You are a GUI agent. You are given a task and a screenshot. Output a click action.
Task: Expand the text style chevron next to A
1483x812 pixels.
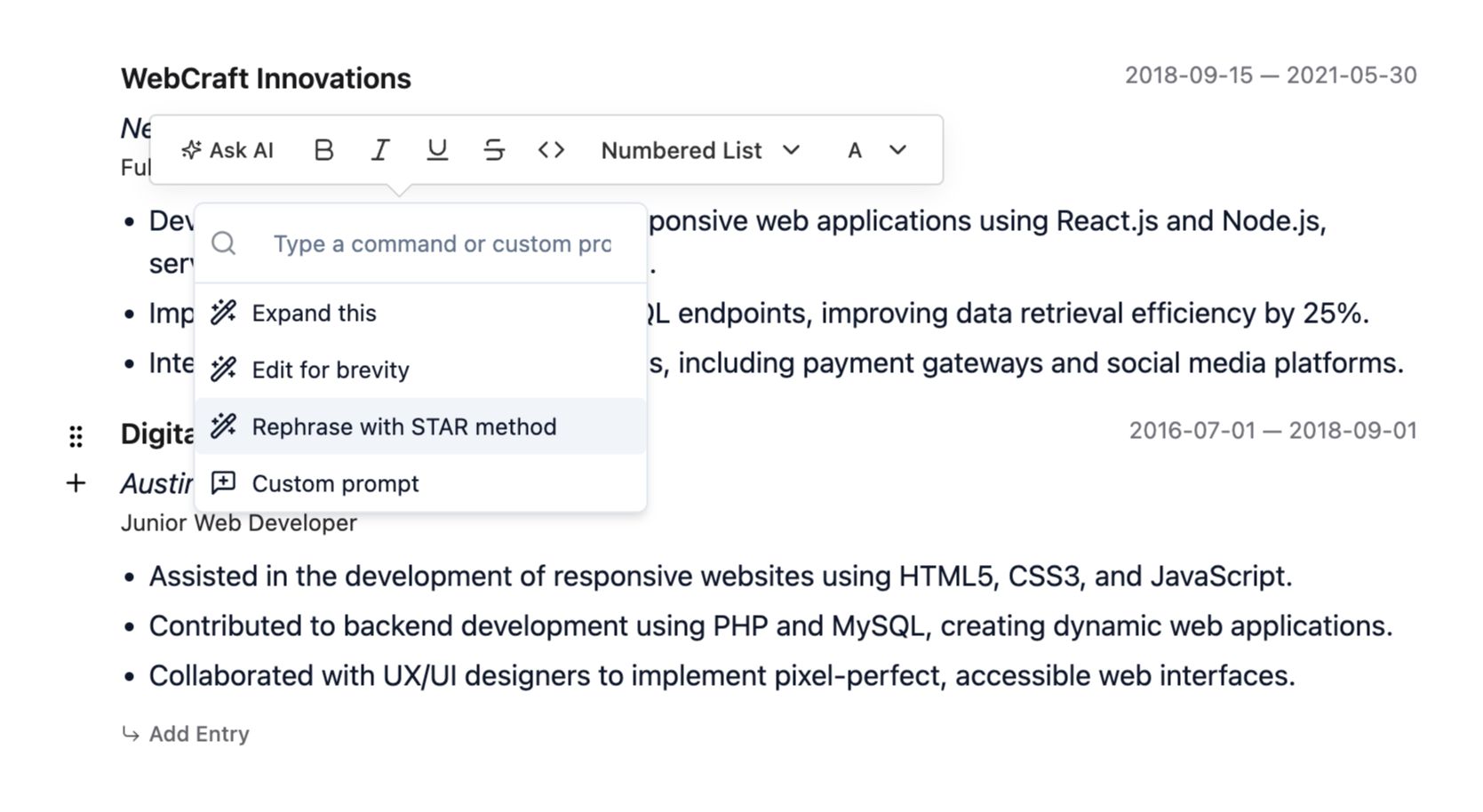point(897,150)
